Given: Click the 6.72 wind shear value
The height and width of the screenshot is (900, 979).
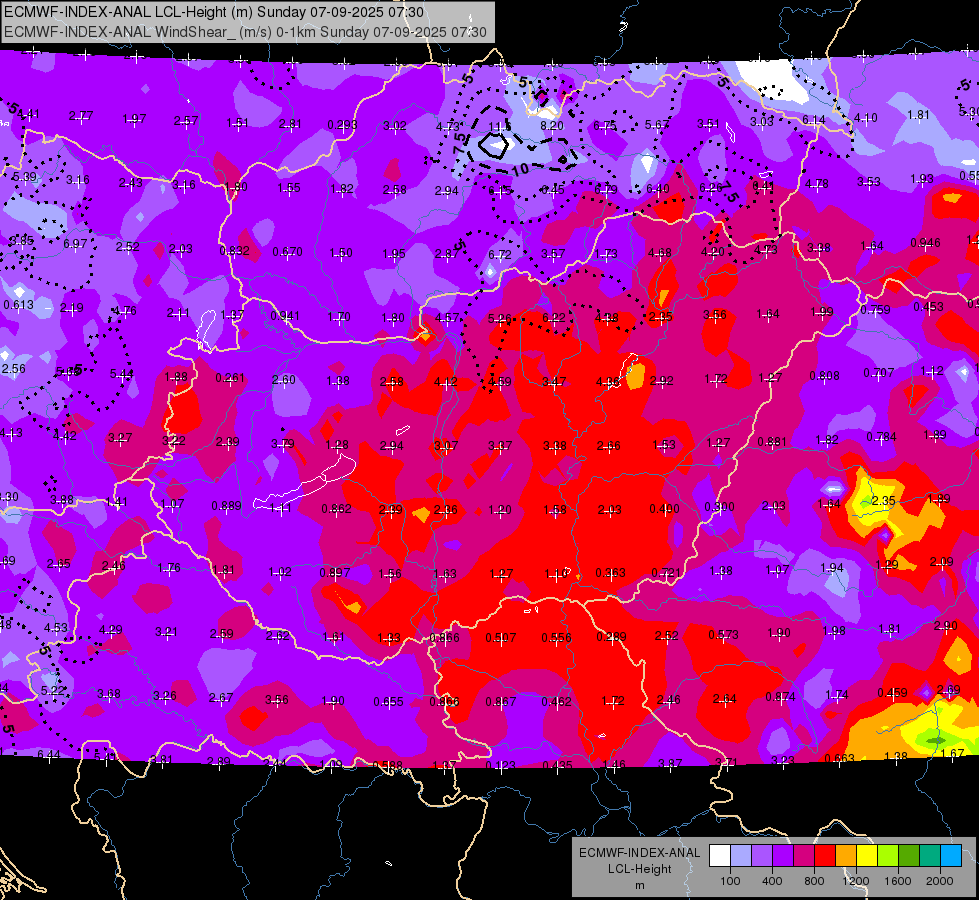Looking at the screenshot, I should coord(499,255).
